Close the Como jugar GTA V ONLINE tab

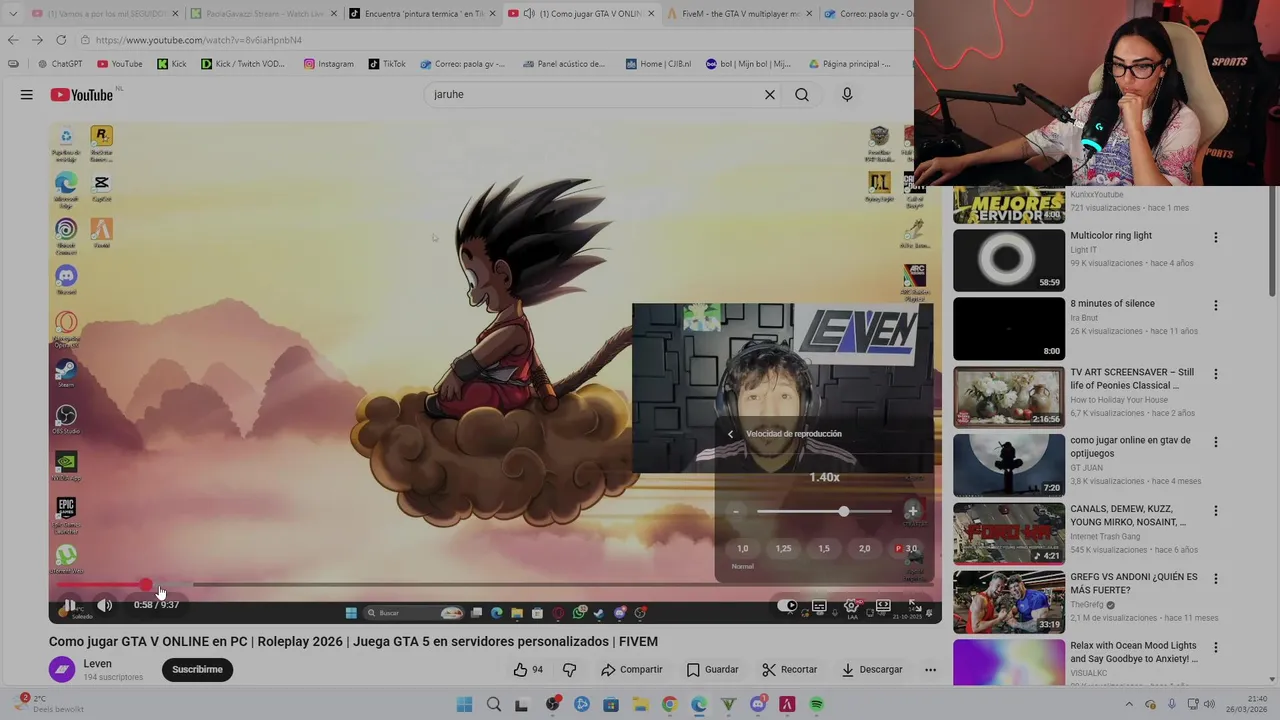(651, 14)
